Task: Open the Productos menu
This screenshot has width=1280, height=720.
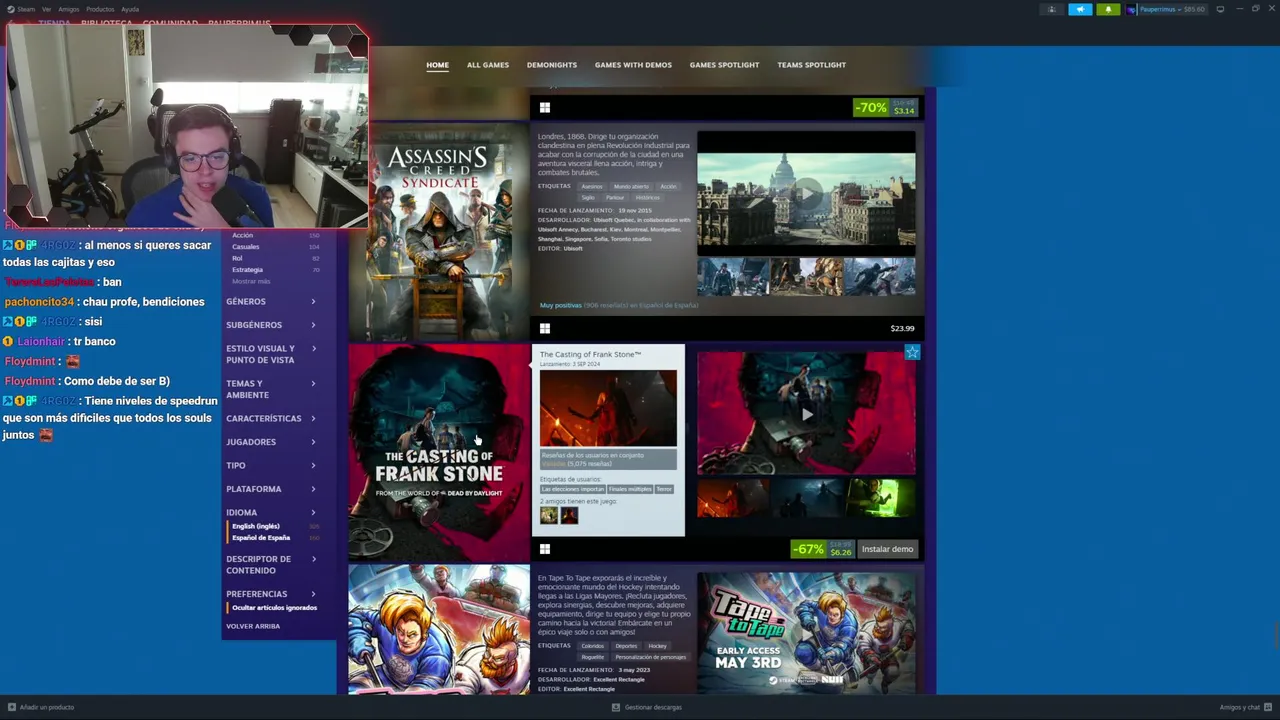Action: (x=100, y=9)
